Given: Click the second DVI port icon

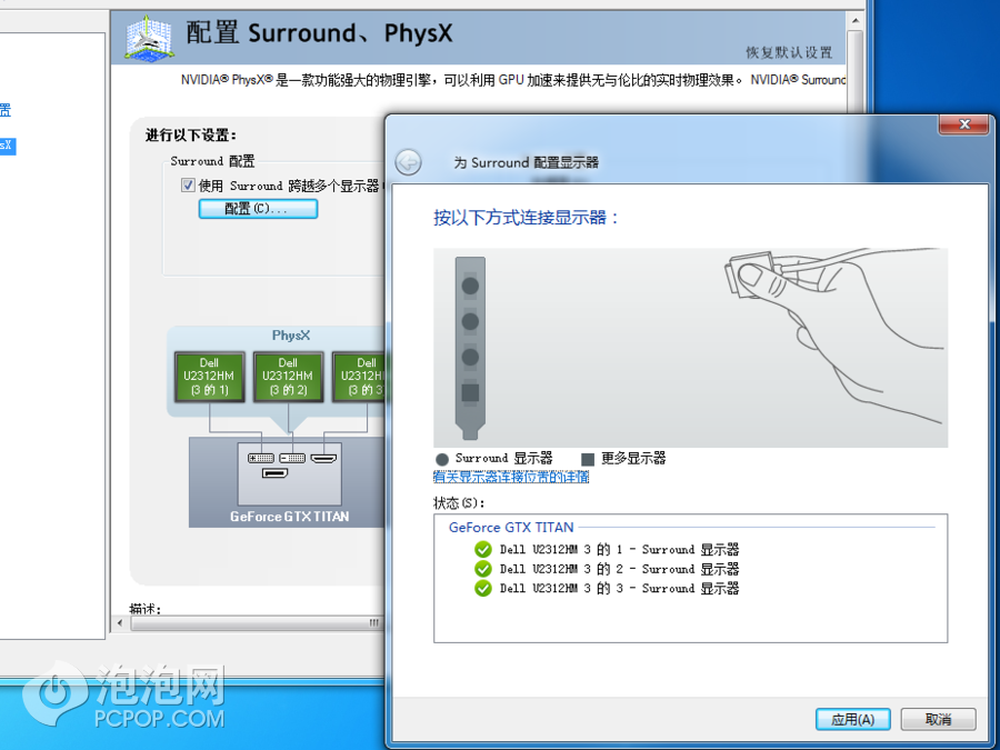Looking at the screenshot, I should tap(292, 458).
